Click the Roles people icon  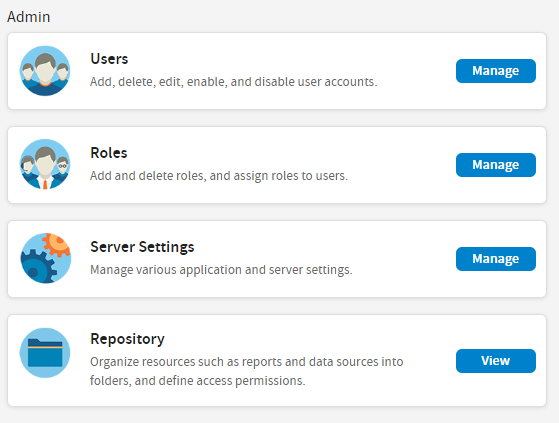click(x=45, y=165)
